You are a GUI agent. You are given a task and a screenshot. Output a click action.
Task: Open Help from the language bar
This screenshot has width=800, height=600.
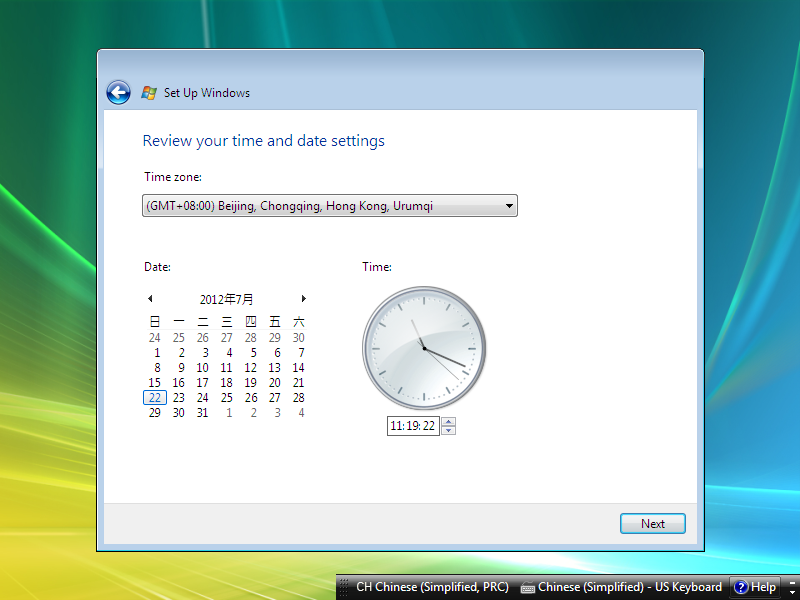click(x=755, y=587)
